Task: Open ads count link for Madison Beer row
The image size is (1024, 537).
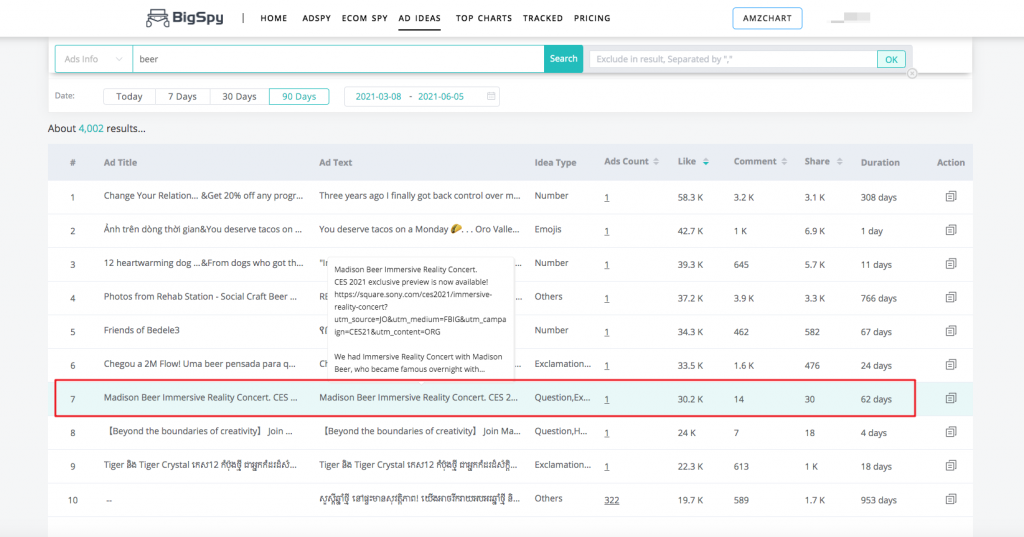Action: coord(607,399)
